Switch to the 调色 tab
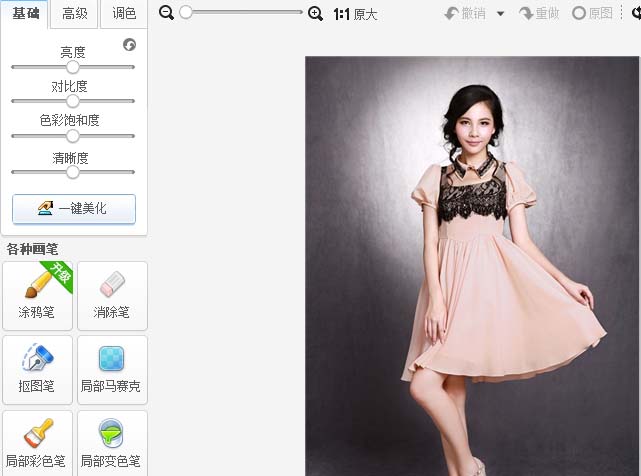Viewport: 641px width, 476px height. point(124,14)
